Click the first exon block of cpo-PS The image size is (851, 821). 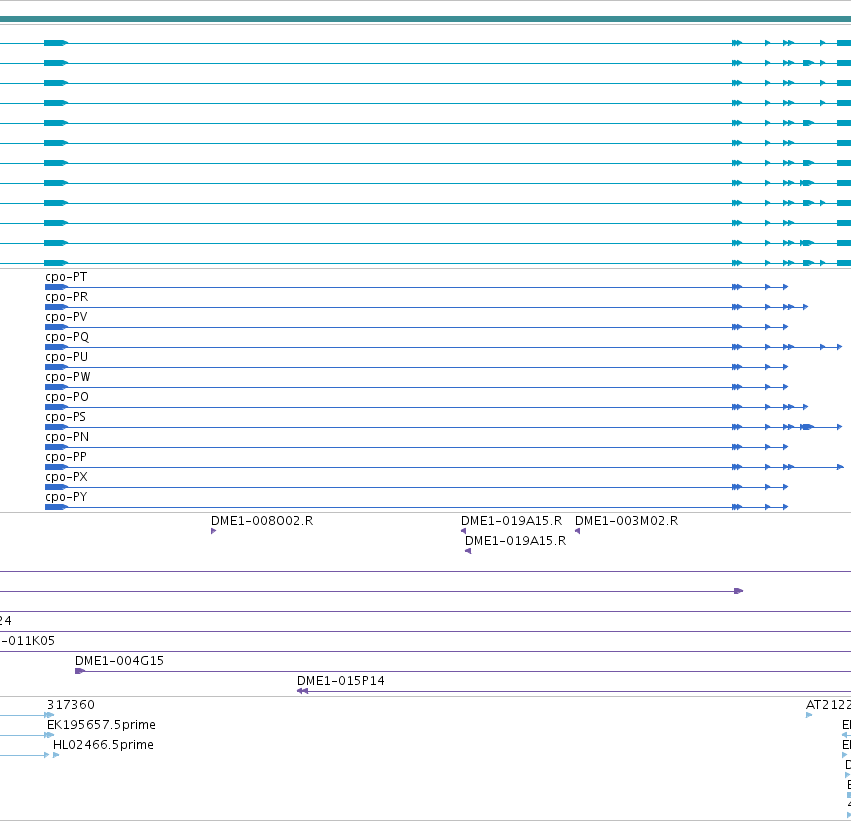(56, 427)
